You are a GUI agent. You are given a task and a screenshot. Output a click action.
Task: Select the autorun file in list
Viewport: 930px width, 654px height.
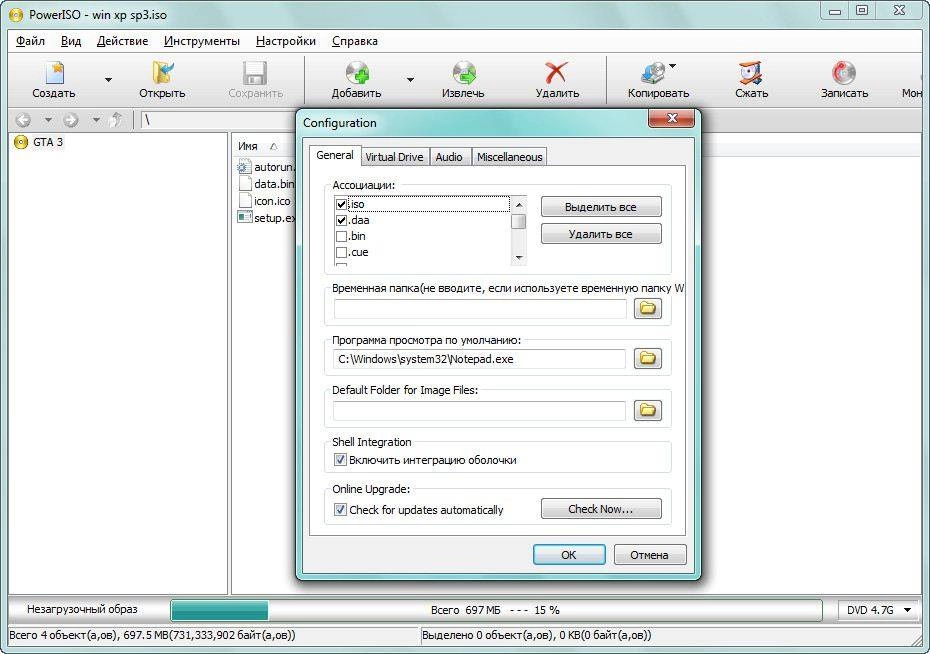click(266, 167)
